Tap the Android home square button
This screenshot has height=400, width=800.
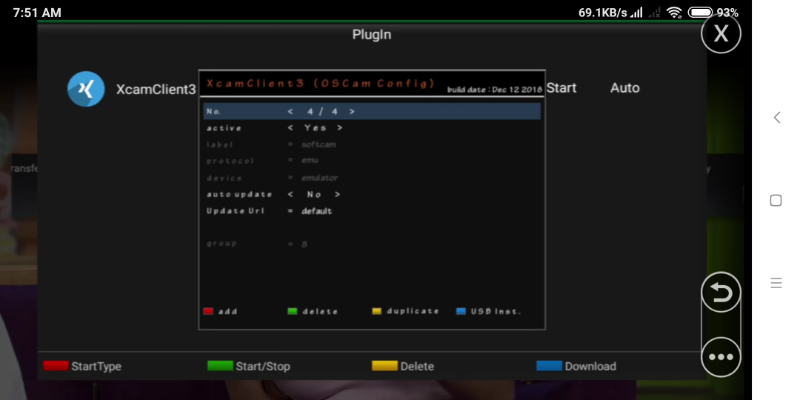tap(776, 201)
